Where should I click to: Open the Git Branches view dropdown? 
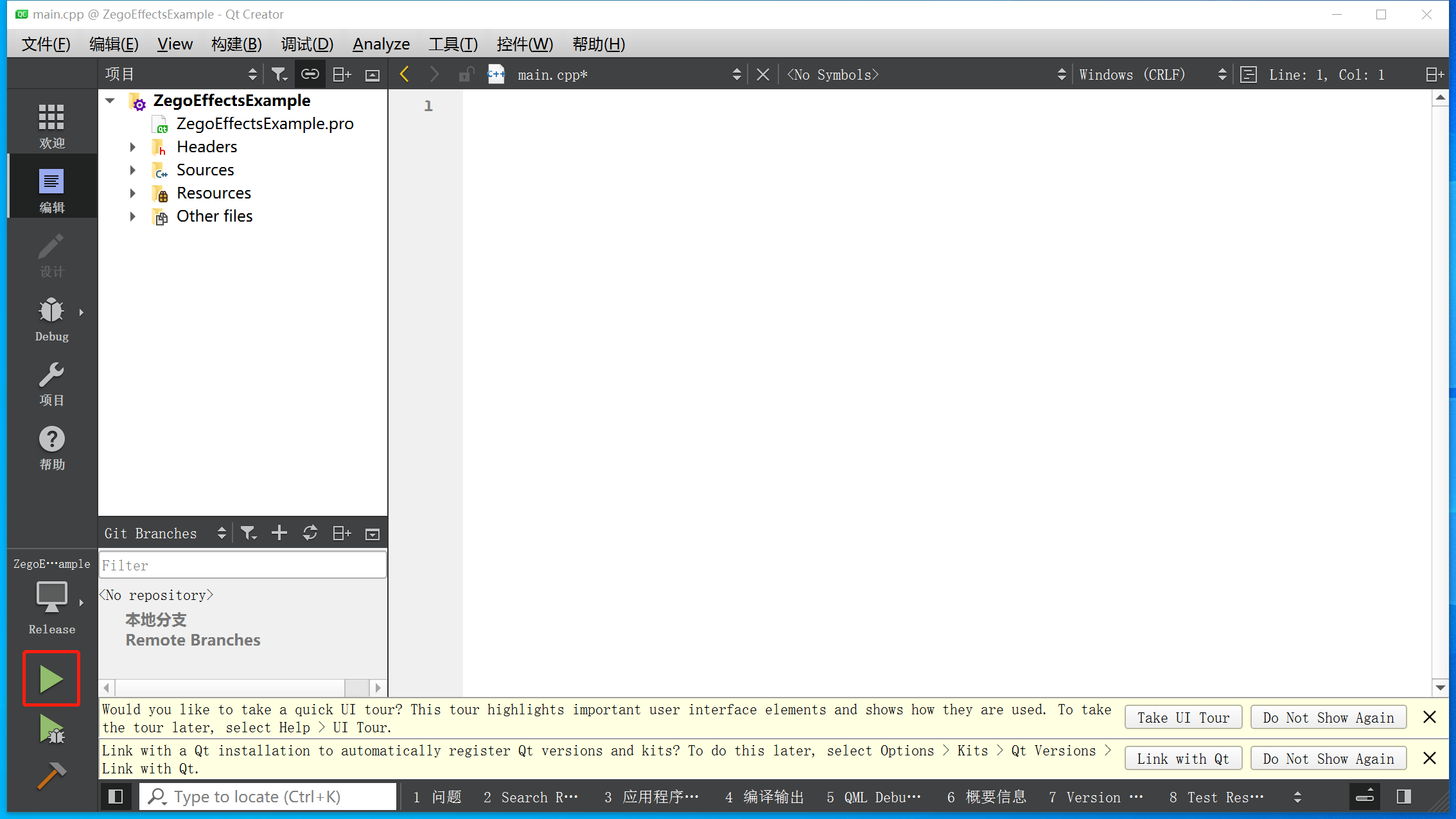pos(165,533)
